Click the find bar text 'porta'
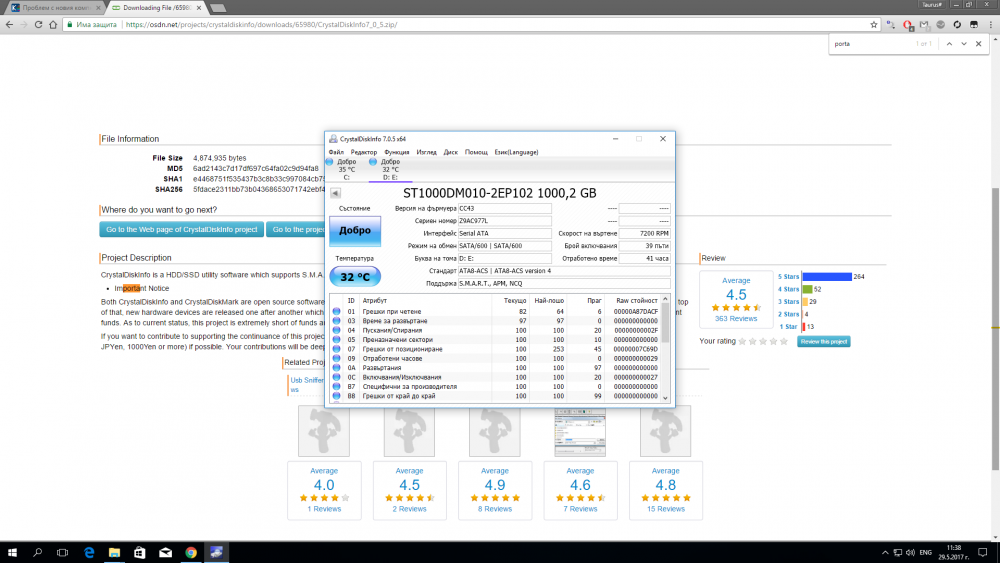 [842, 44]
